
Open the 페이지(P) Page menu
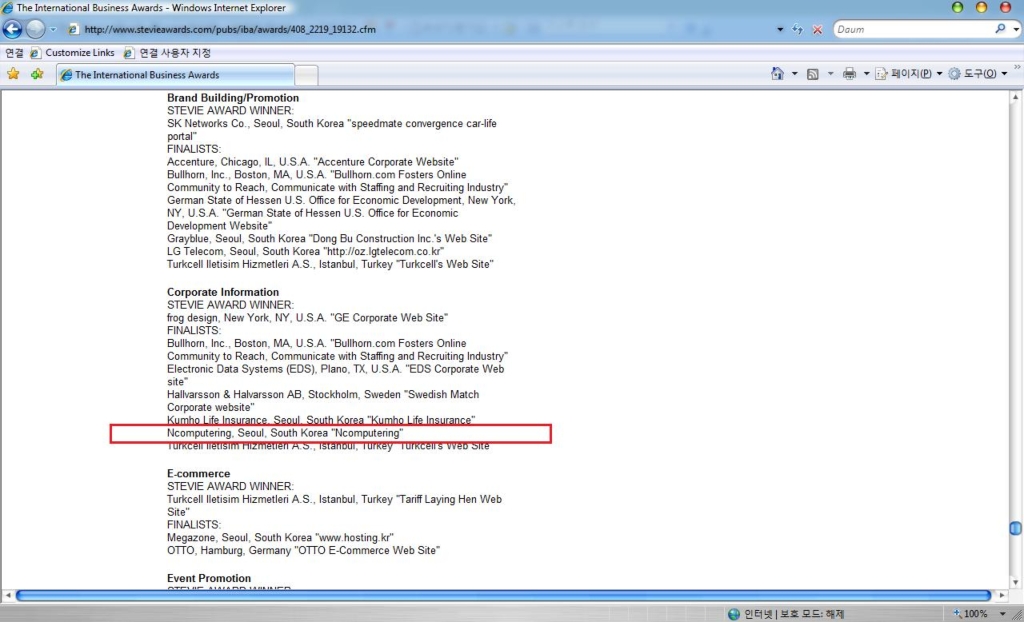pos(908,74)
